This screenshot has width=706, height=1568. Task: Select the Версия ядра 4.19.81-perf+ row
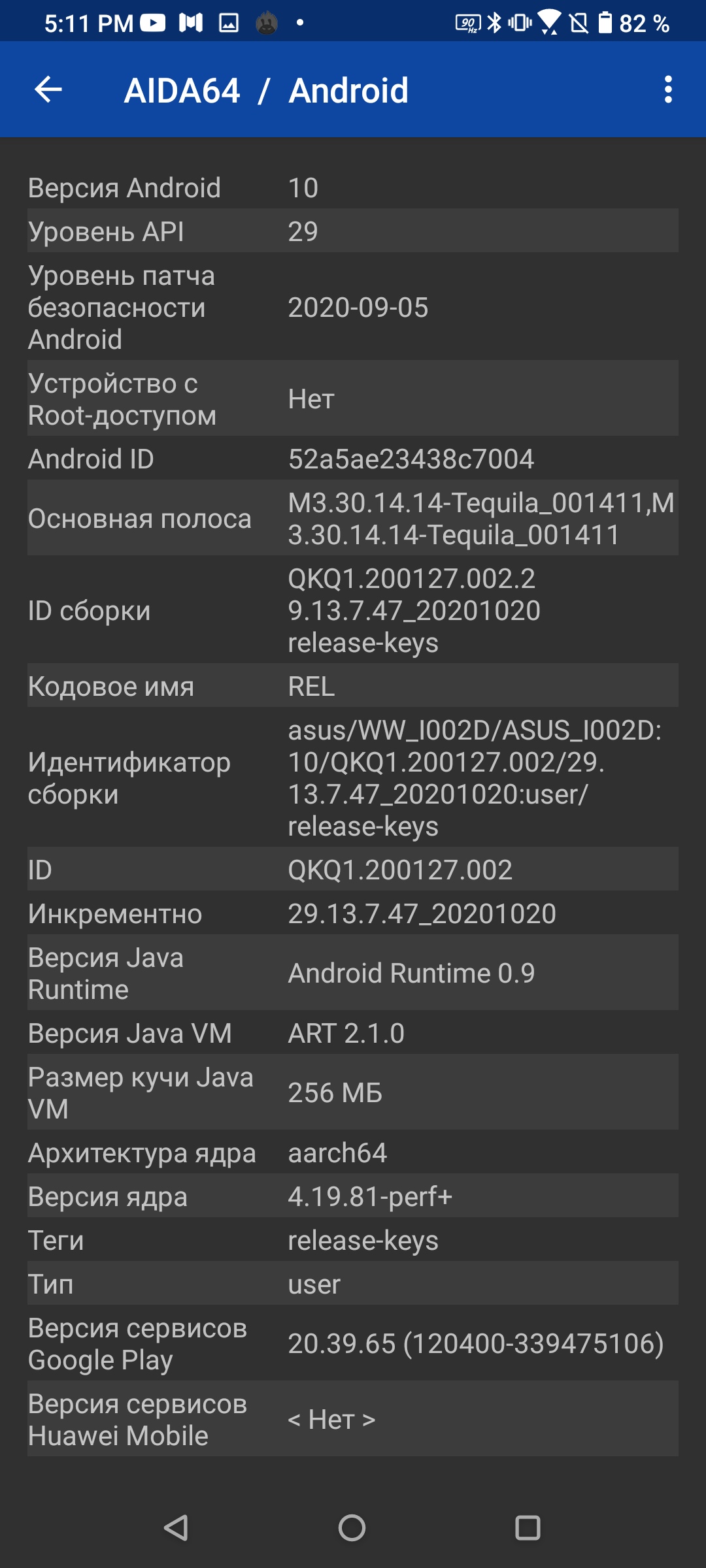point(353,1196)
